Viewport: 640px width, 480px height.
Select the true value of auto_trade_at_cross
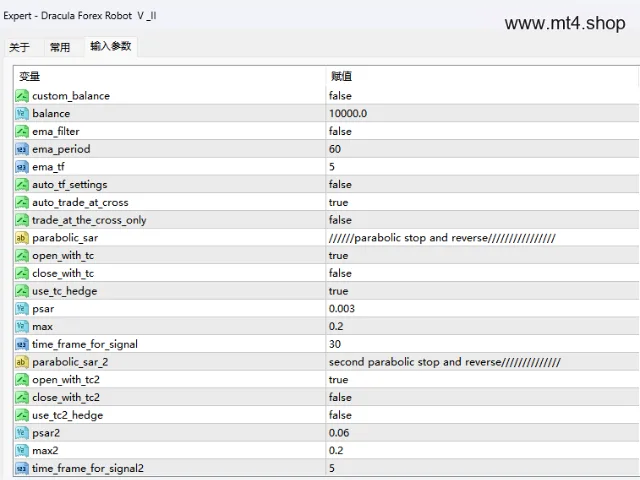pyautogui.click(x=338, y=202)
